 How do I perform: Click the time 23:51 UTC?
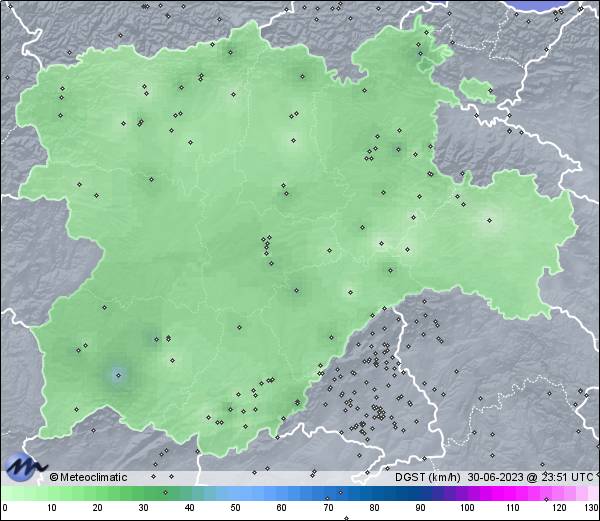click(565, 477)
